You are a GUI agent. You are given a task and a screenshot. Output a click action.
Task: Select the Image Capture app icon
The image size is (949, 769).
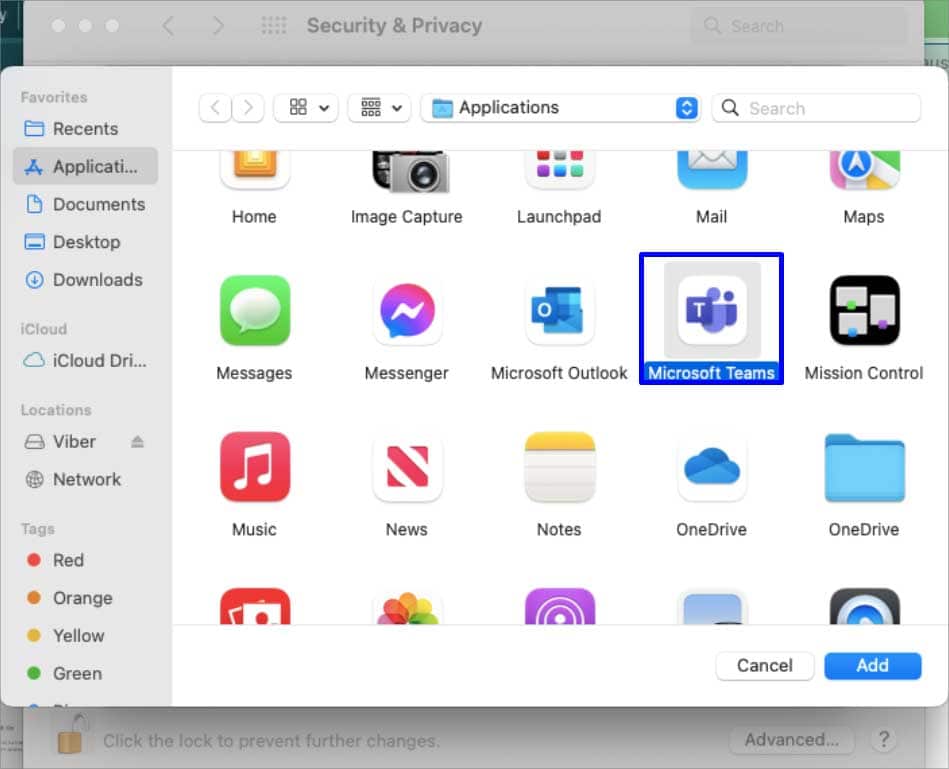tap(410, 171)
